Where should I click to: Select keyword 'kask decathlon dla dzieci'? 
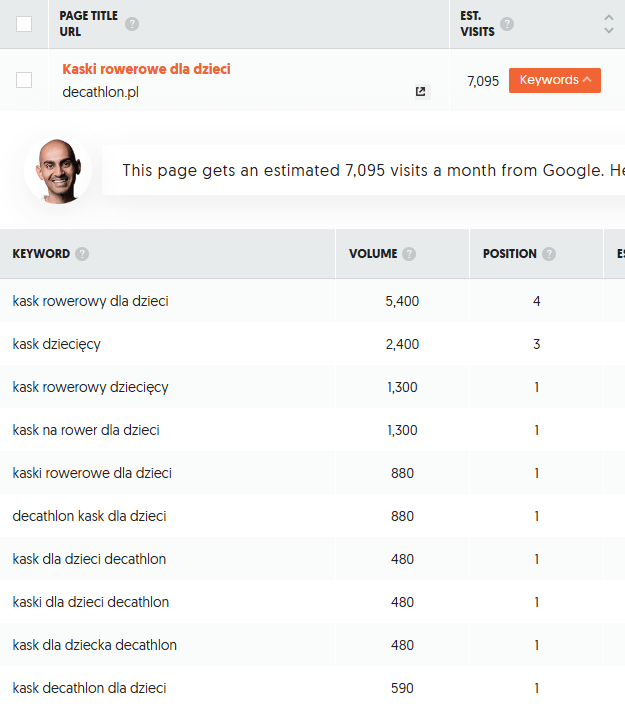89,688
